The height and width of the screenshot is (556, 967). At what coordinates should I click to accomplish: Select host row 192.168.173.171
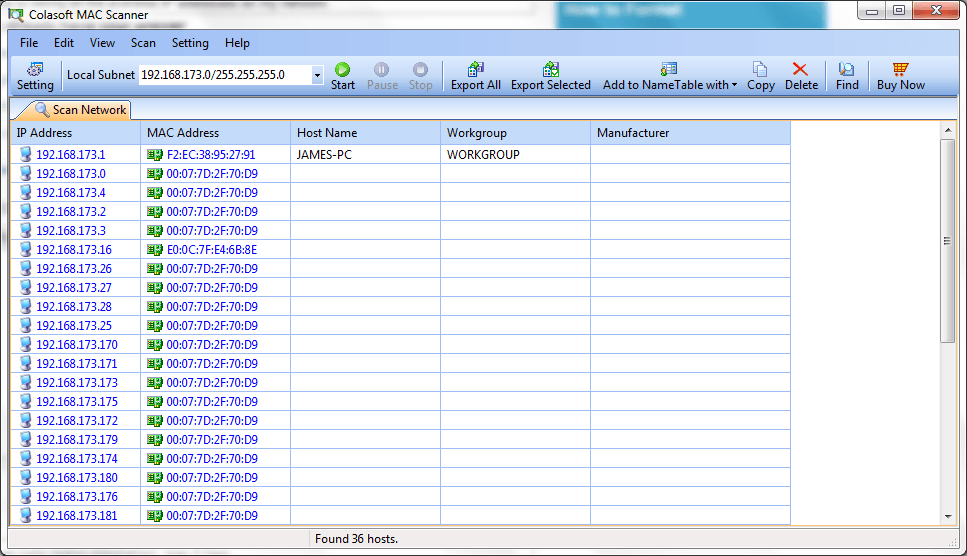point(400,364)
